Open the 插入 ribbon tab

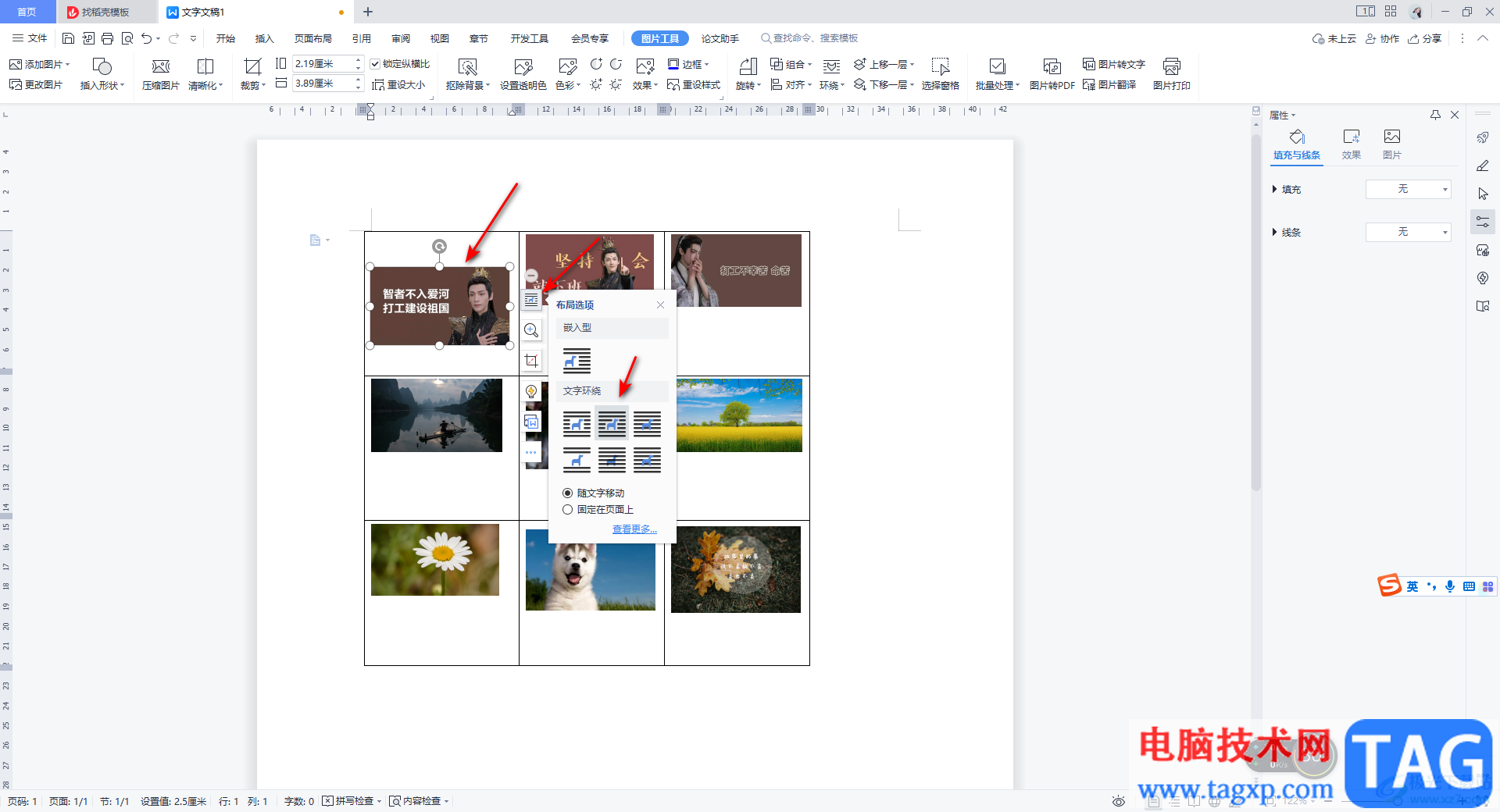tap(265, 38)
